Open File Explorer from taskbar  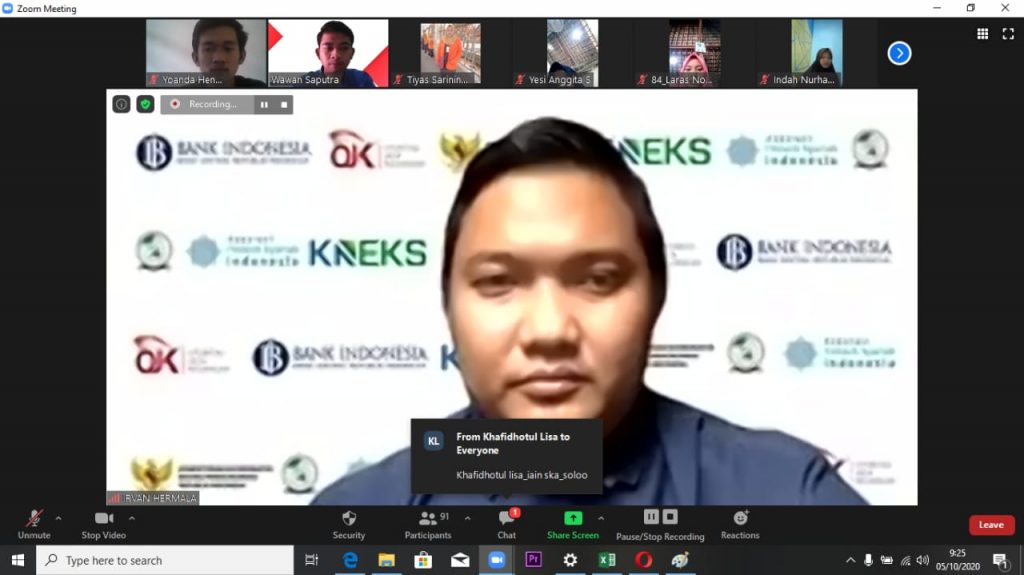point(387,560)
